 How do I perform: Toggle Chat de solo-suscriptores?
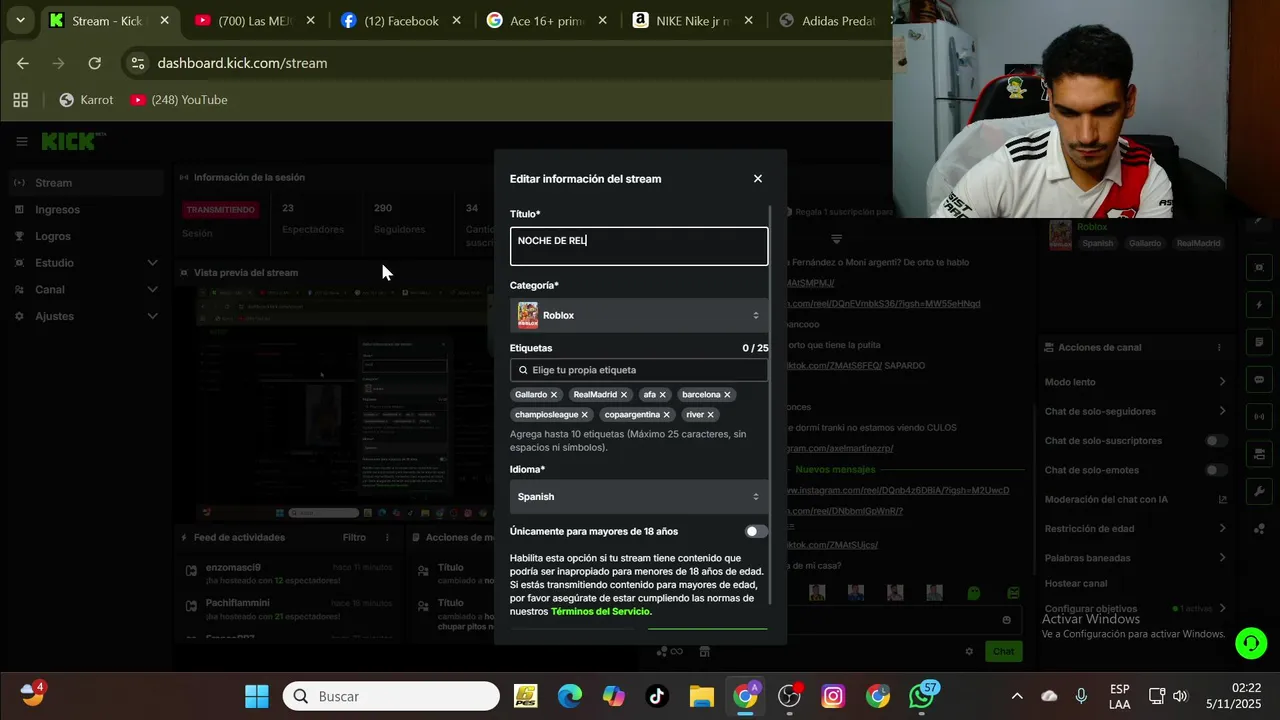click(1216, 441)
